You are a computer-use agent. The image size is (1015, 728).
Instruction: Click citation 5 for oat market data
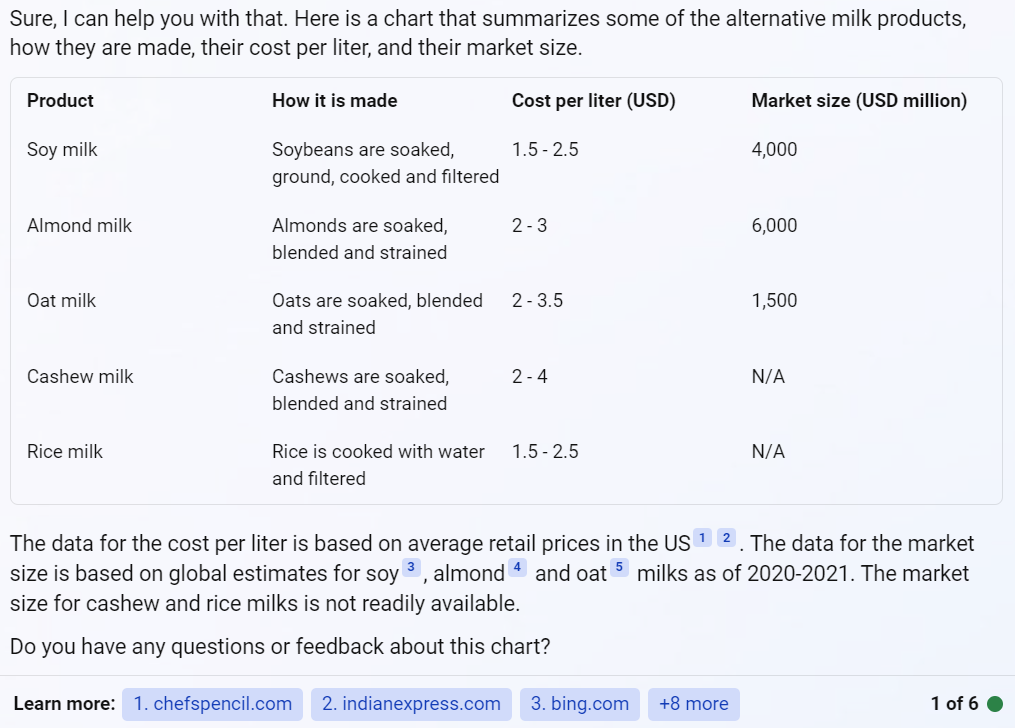click(x=620, y=568)
